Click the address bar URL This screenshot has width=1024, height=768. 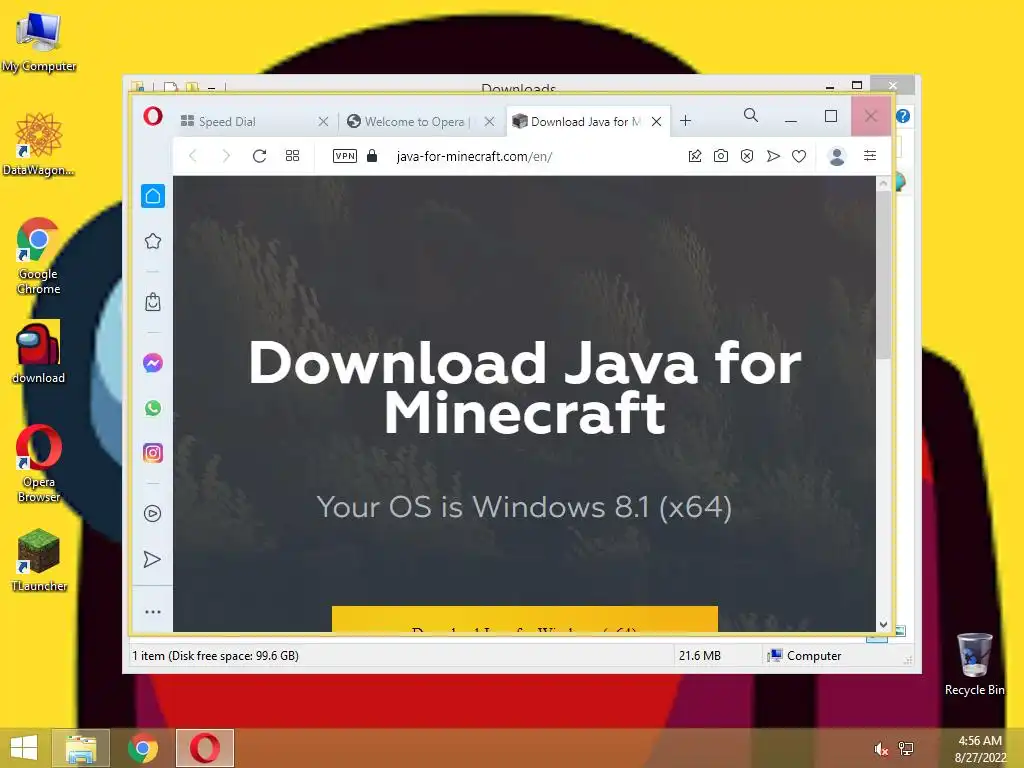[474, 157]
